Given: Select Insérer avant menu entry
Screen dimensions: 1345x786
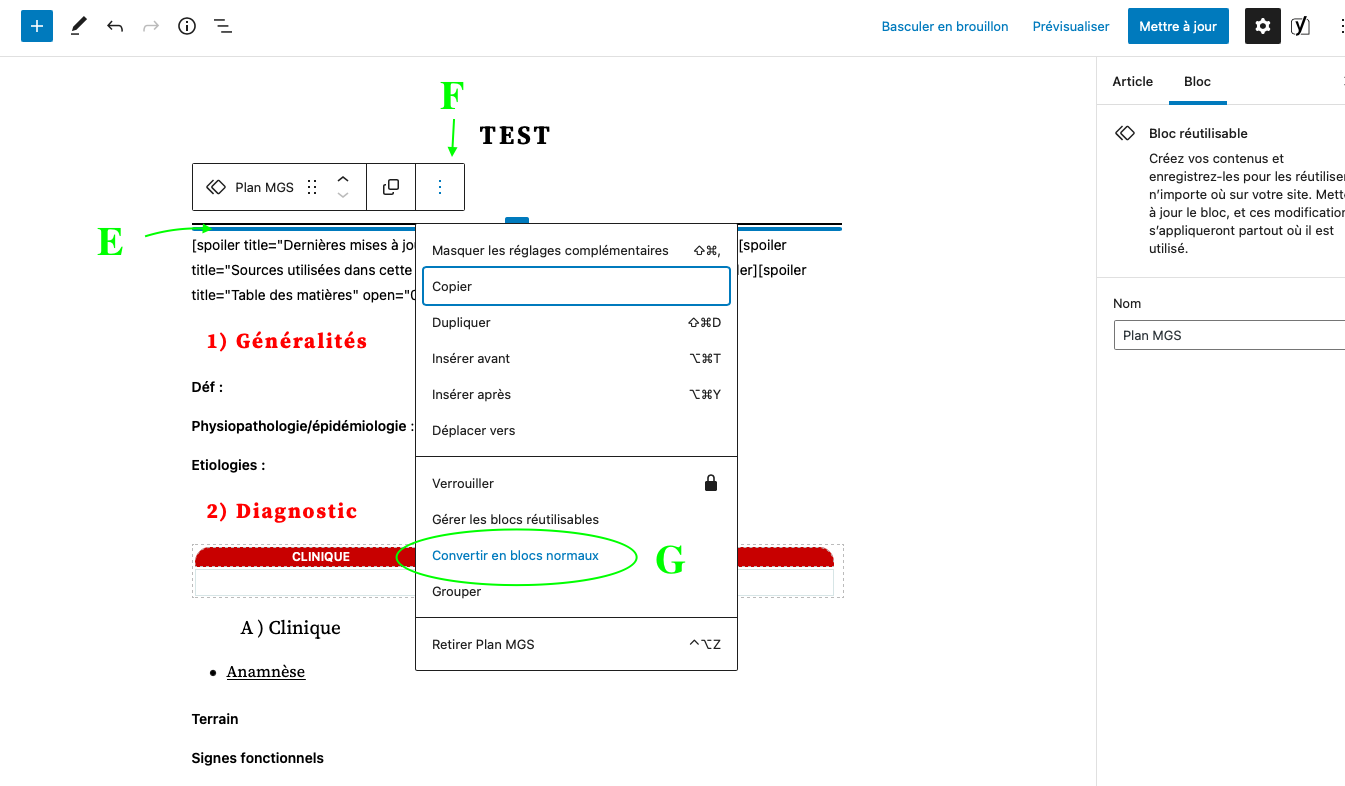Looking at the screenshot, I should [x=576, y=358].
